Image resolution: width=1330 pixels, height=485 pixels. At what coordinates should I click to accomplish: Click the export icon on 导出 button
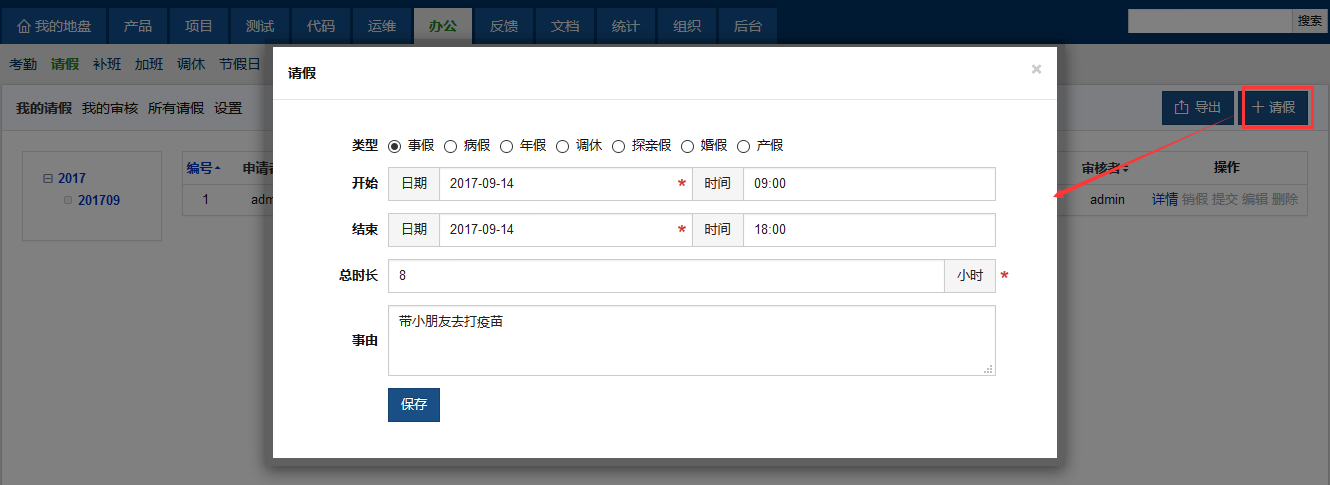click(1181, 107)
